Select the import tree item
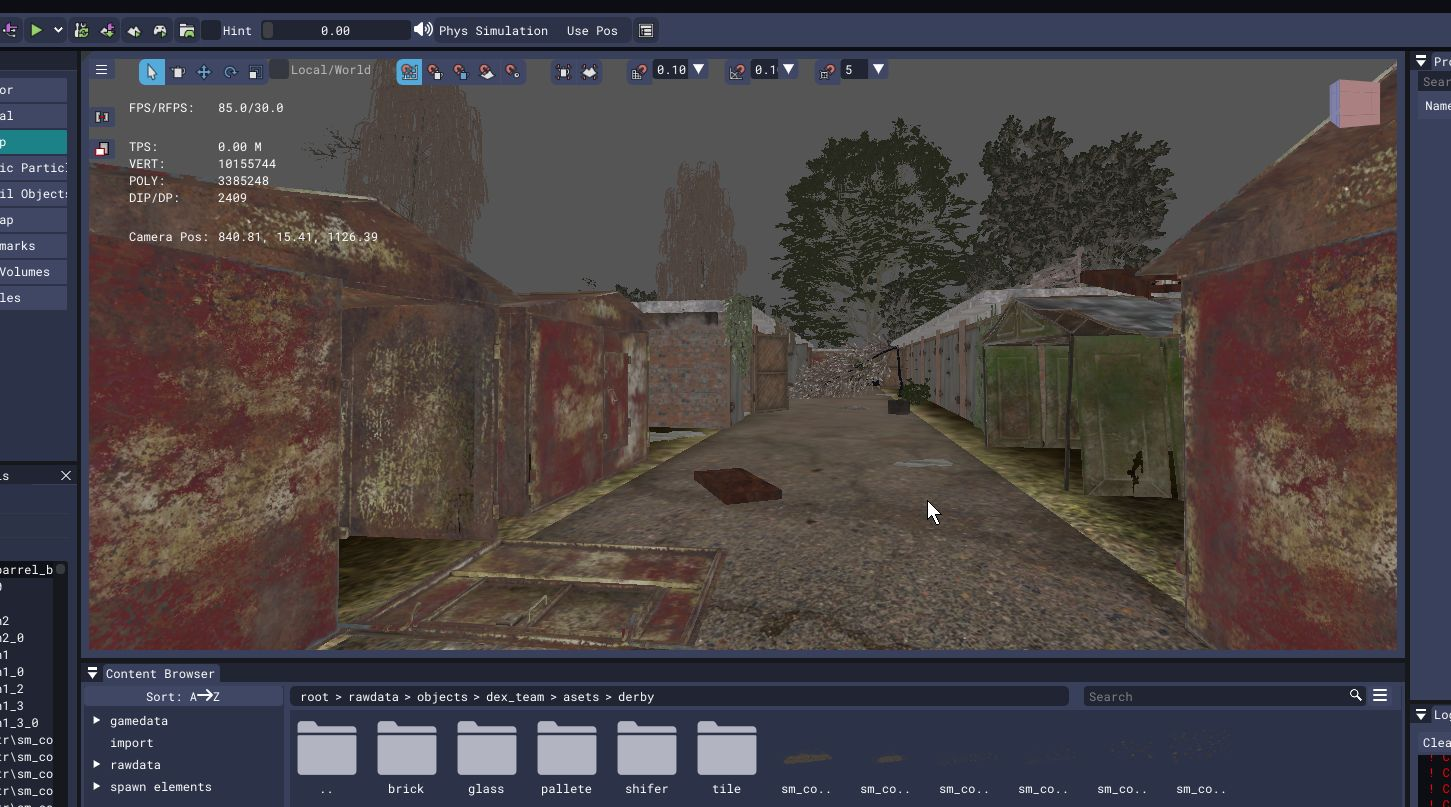 point(131,743)
